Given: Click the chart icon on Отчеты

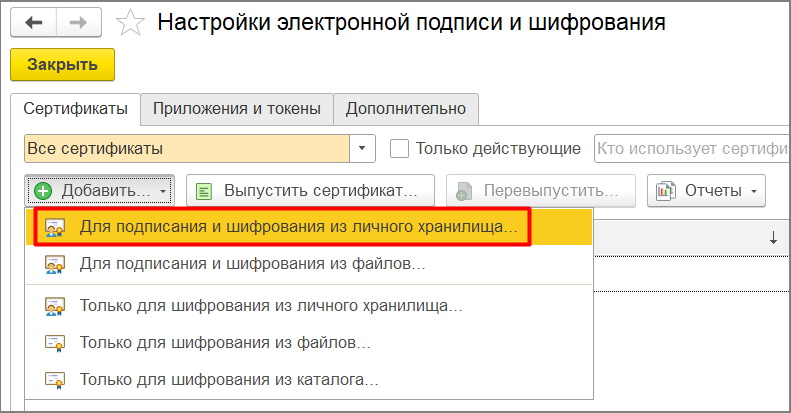Looking at the screenshot, I should (665, 191).
